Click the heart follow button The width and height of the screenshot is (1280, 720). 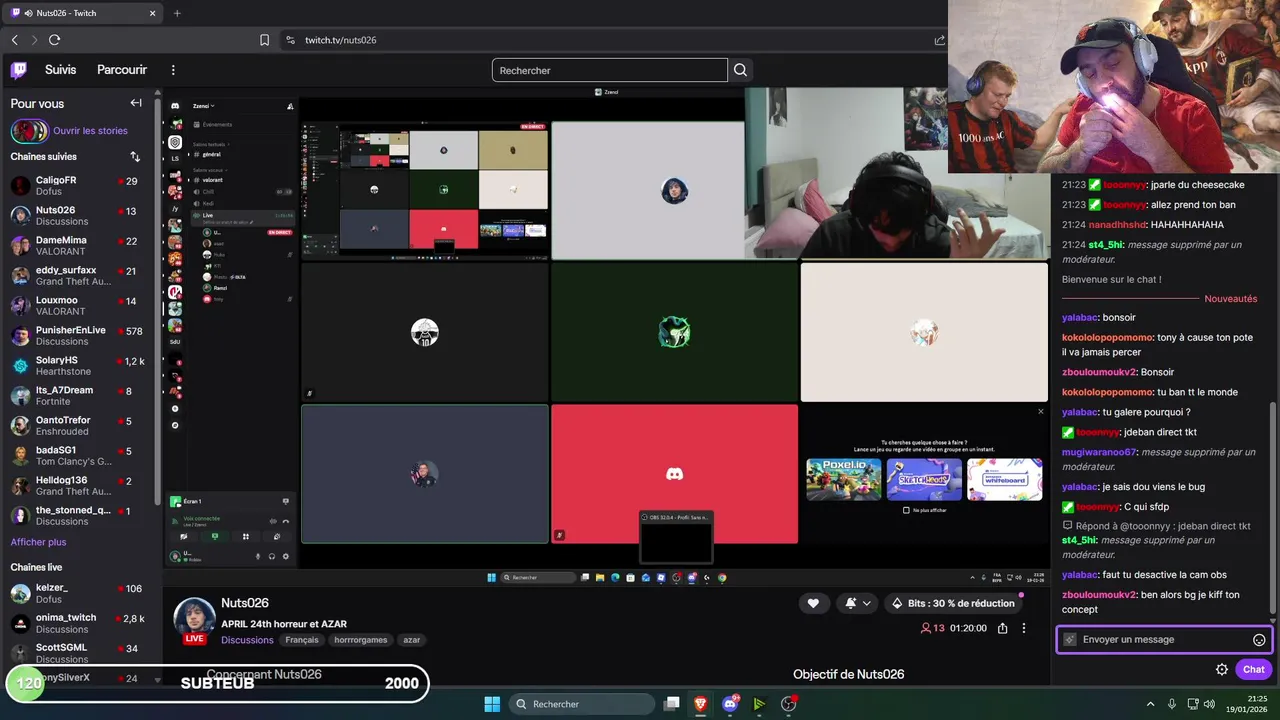(x=813, y=603)
